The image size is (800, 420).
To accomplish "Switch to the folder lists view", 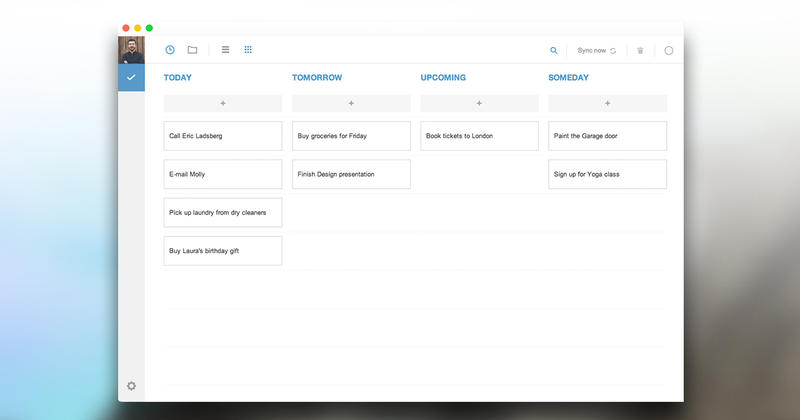I will [x=192, y=50].
